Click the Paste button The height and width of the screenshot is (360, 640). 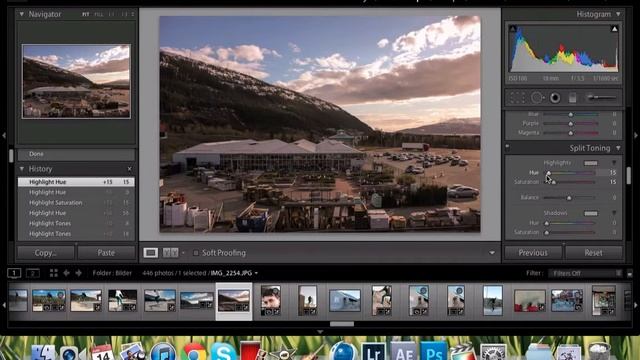[106, 253]
